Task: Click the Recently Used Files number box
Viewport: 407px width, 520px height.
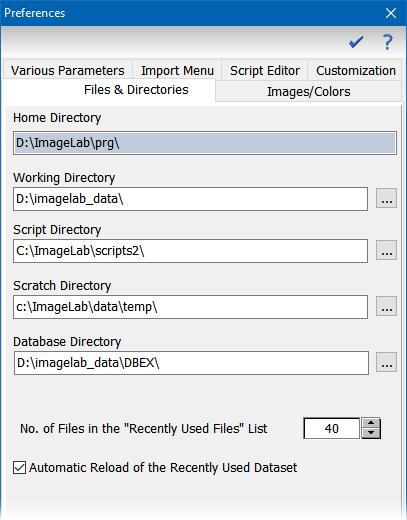Action: click(x=332, y=428)
